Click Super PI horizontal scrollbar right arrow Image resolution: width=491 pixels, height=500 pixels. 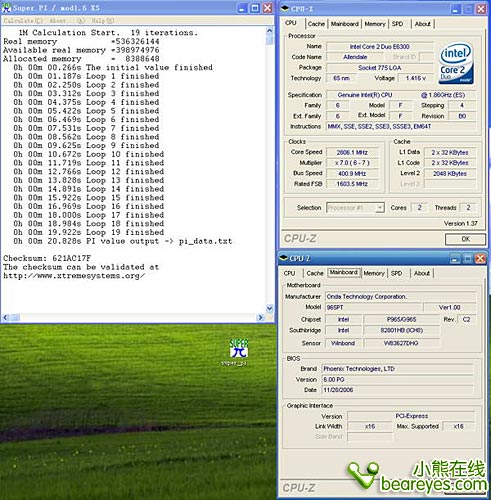click(x=261, y=318)
